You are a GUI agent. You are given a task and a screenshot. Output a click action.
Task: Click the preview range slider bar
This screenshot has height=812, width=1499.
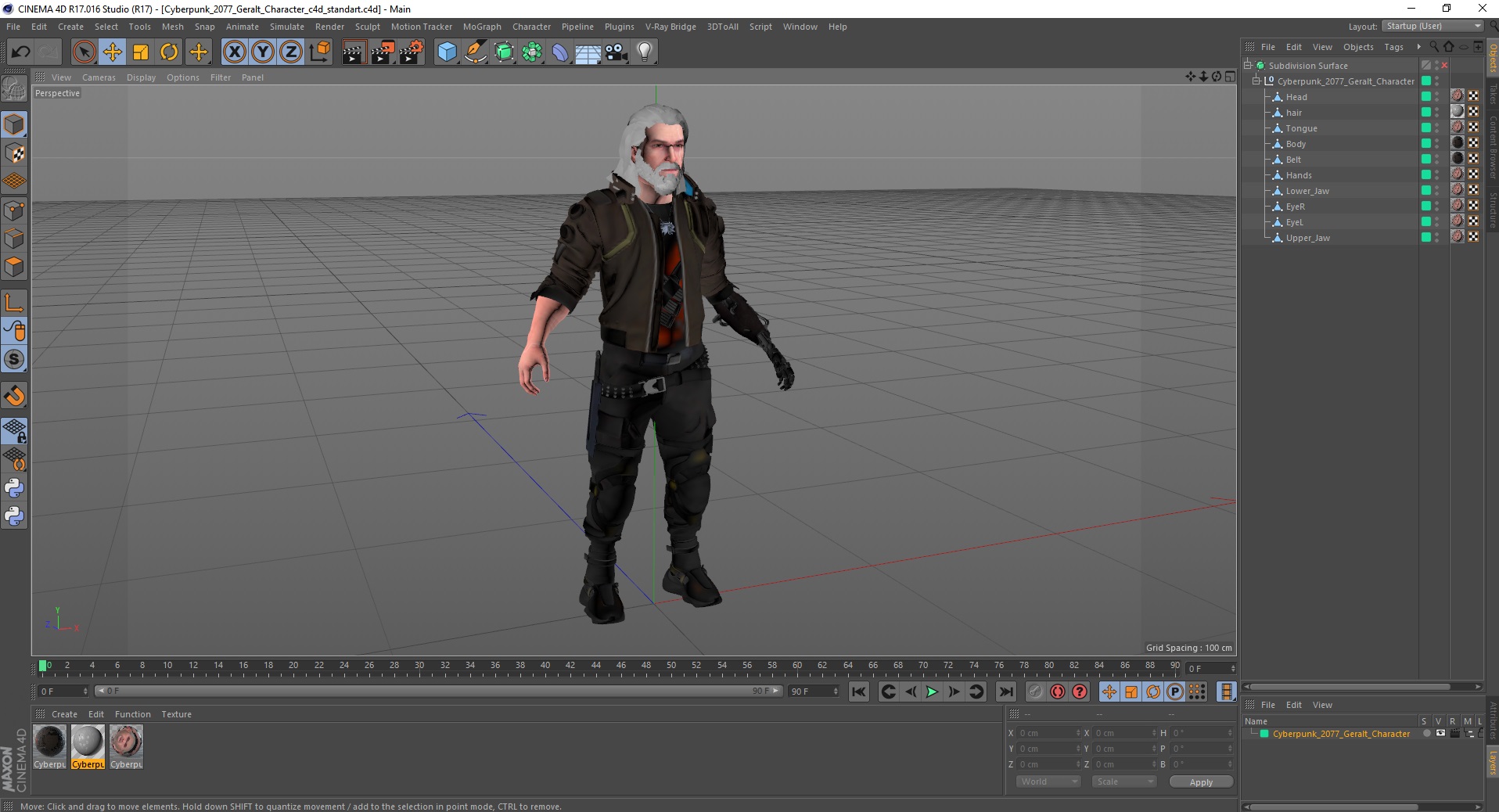tap(438, 691)
